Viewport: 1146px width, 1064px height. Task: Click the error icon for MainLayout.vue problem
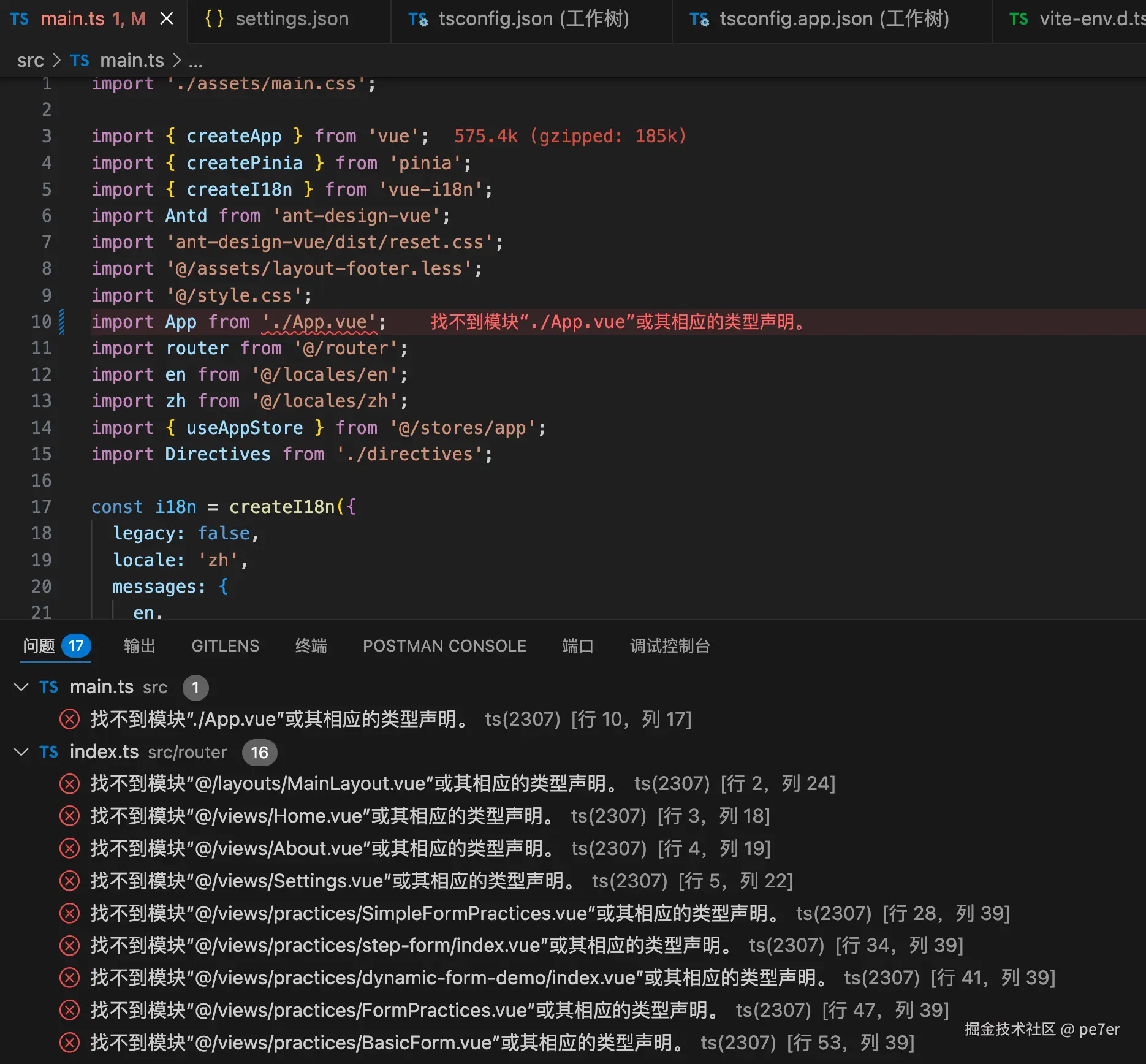click(69, 784)
